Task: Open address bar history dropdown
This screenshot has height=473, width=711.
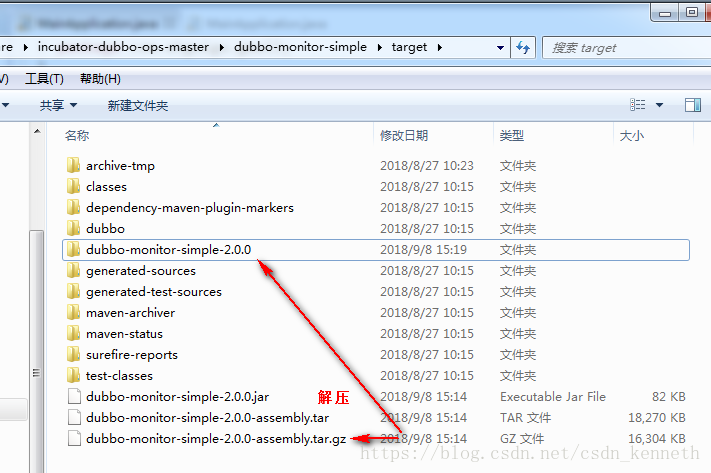Action: 500,48
